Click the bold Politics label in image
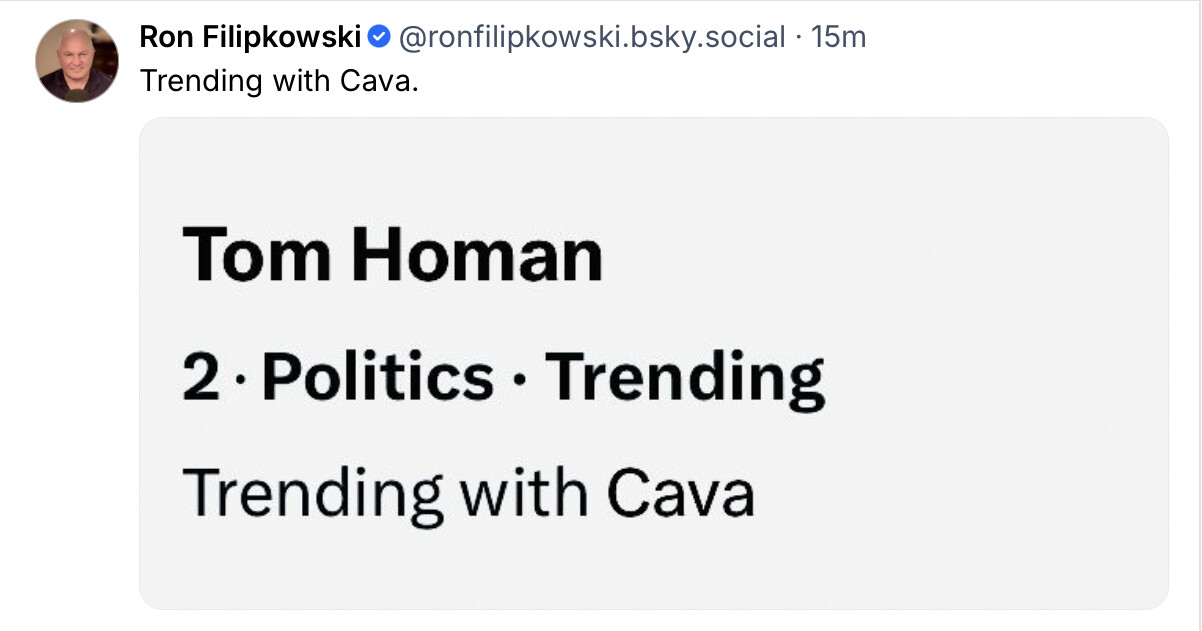Viewport: 1202px width, 631px height. point(381,378)
